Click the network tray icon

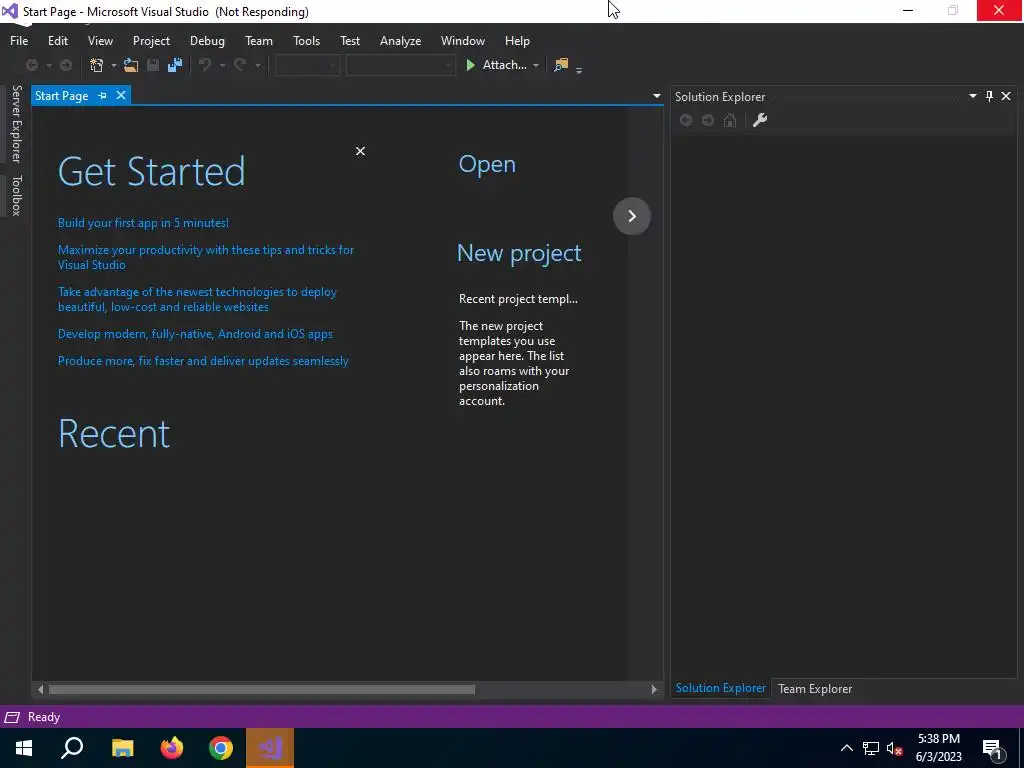(871, 748)
